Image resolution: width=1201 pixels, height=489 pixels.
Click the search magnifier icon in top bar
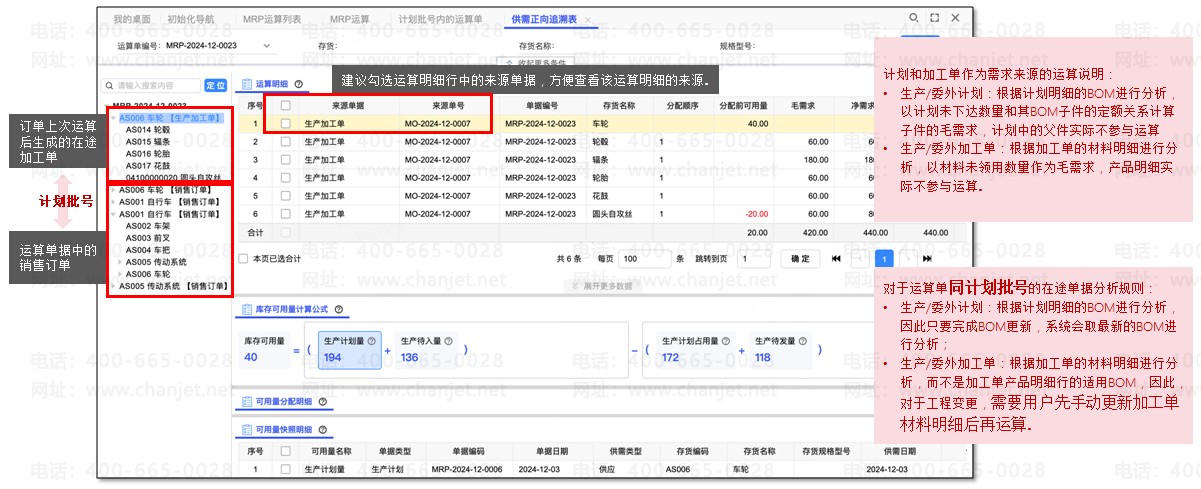click(914, 18)
